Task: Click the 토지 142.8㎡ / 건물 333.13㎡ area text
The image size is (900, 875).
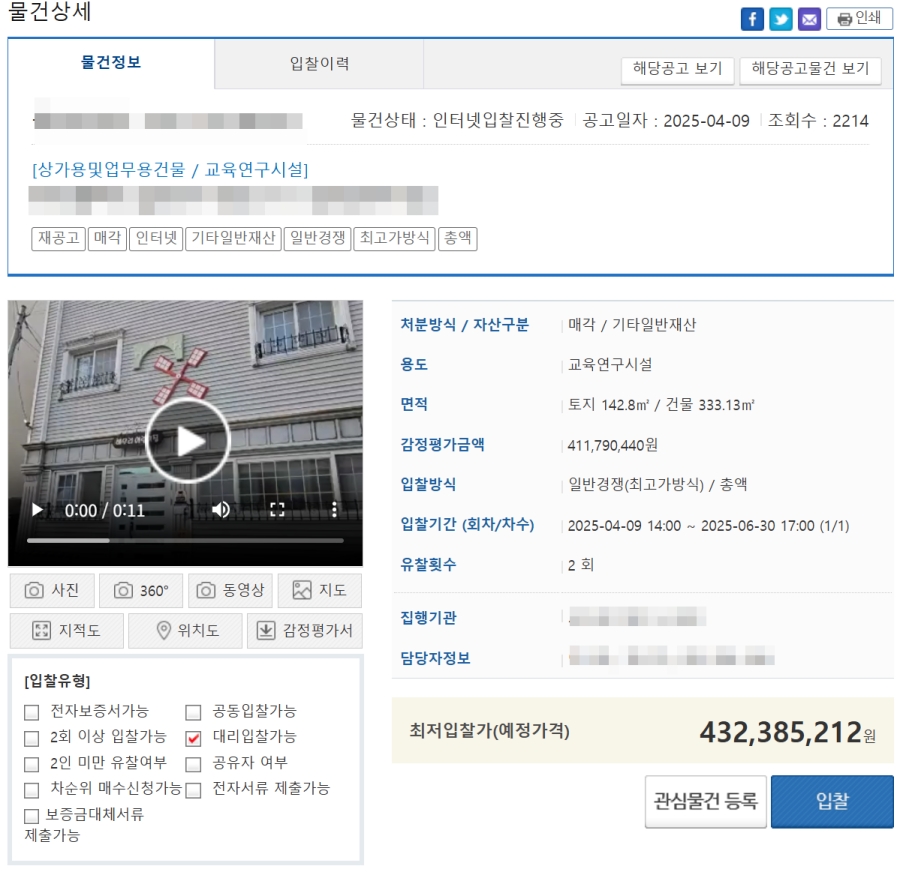Action: [661, 405]
